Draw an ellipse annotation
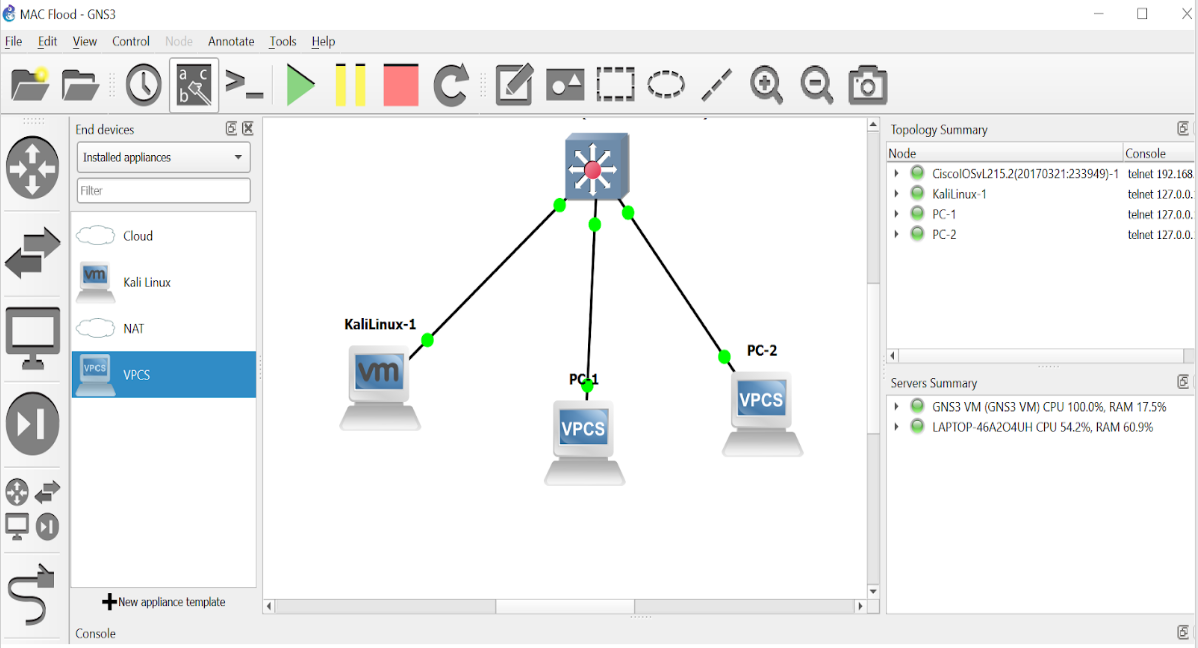Image resolution: width=1198 pixels, height=648 pixels. [665, 85]
